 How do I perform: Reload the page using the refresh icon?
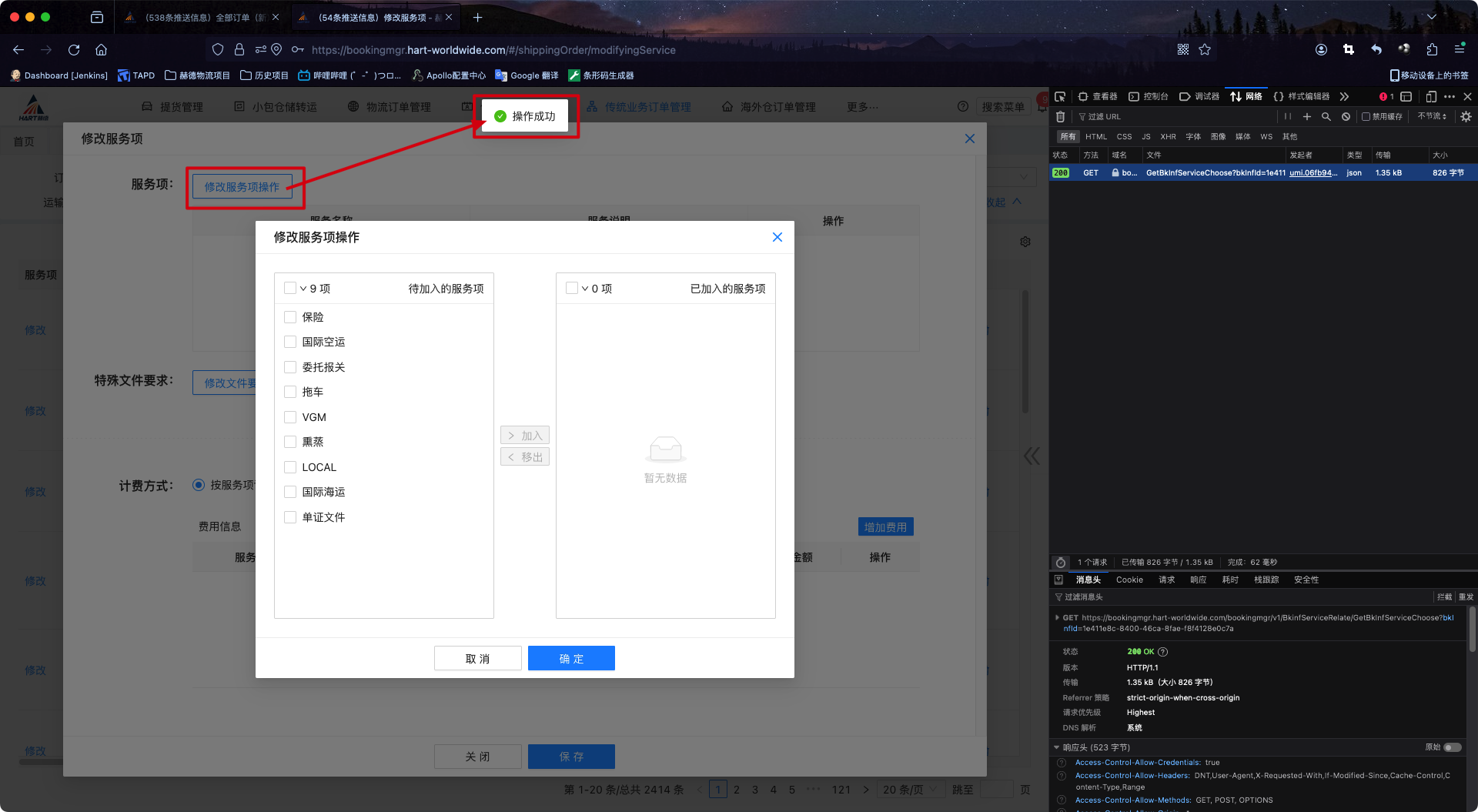coord(74,50)
